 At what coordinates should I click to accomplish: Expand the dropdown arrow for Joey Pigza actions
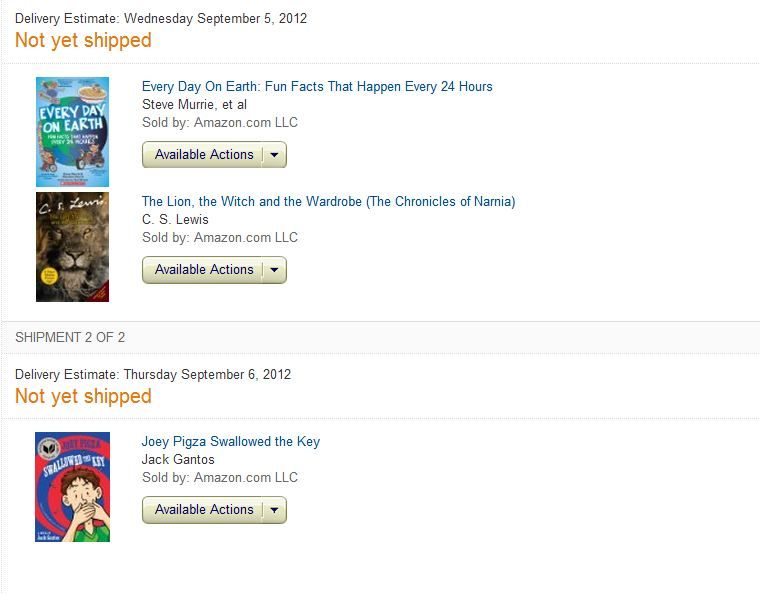pos(275,510)
